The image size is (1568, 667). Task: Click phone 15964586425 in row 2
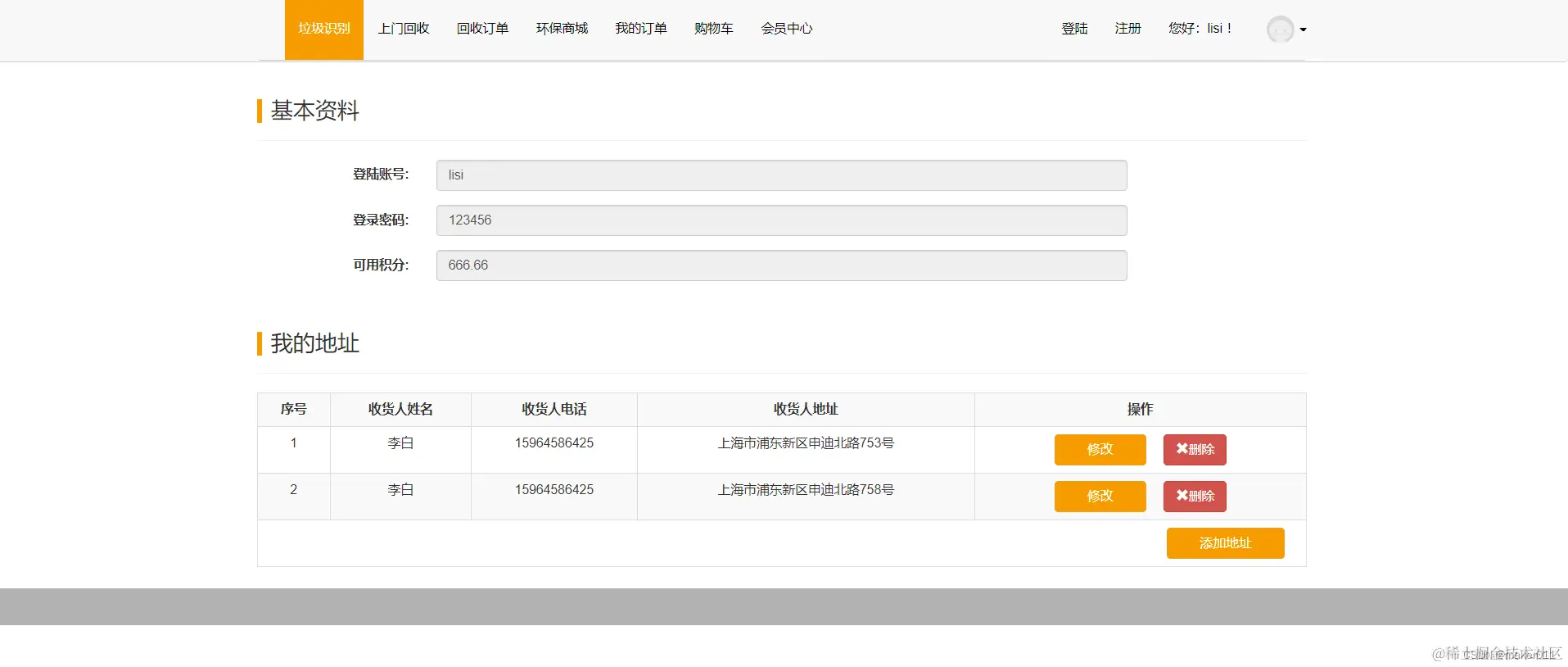[554, 490]
